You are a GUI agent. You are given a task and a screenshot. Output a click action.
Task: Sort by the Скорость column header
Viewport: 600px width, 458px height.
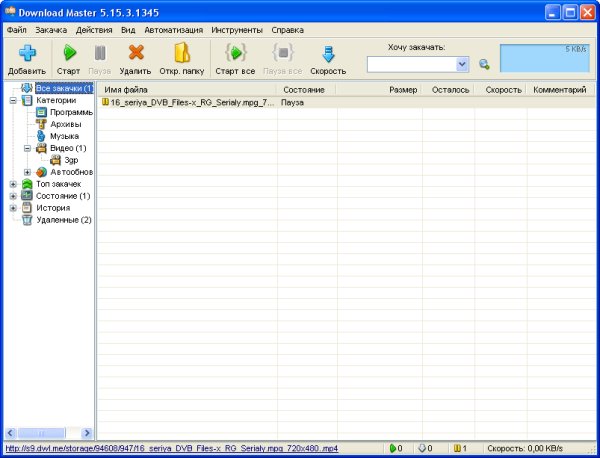click(x=501, y=90)
